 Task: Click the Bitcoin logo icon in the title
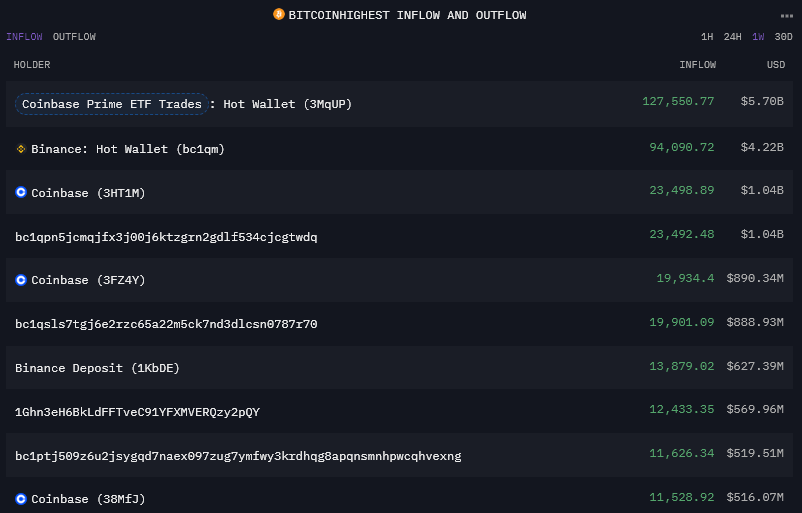[x=279, y=14]
